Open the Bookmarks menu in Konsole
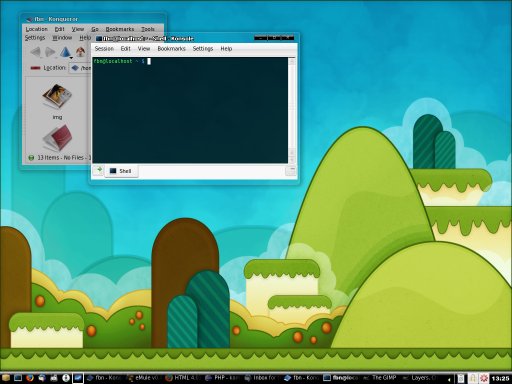Image resolution: width=512 pixels, height=384 pixels. pos(171,49)
